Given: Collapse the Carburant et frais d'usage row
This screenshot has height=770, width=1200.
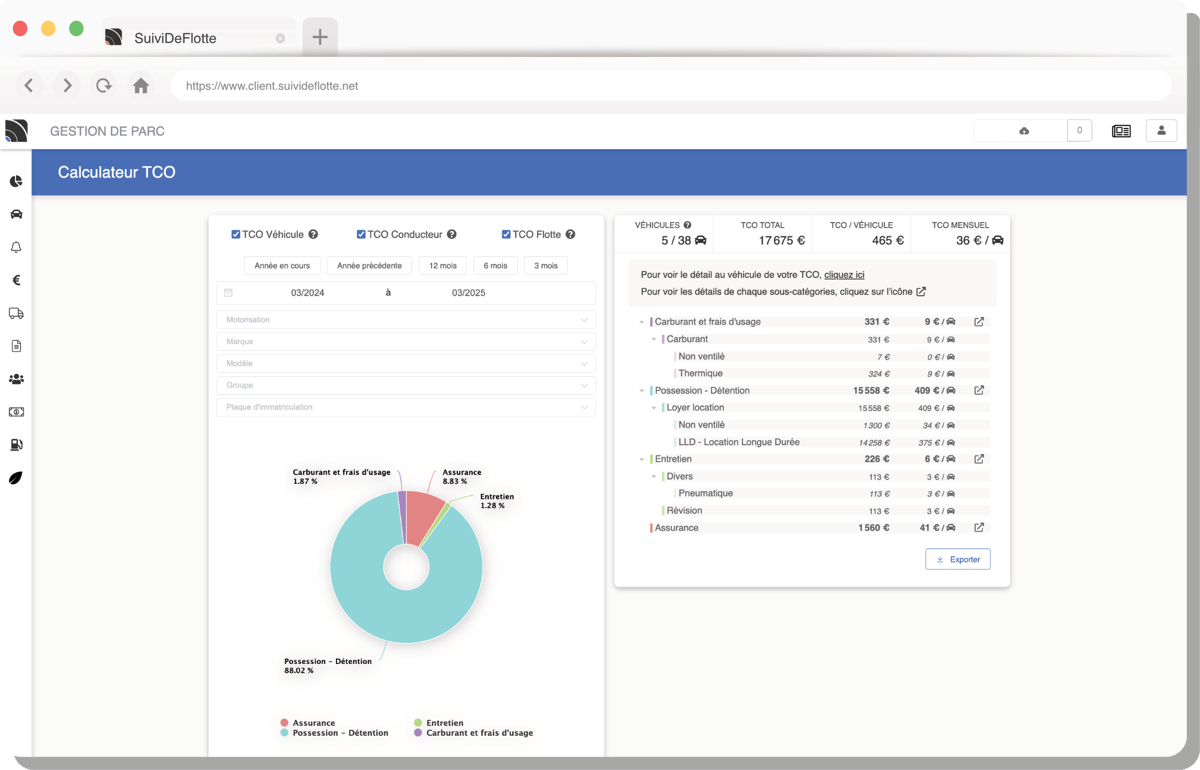Looking at the screenshot, I should [642, 322].
